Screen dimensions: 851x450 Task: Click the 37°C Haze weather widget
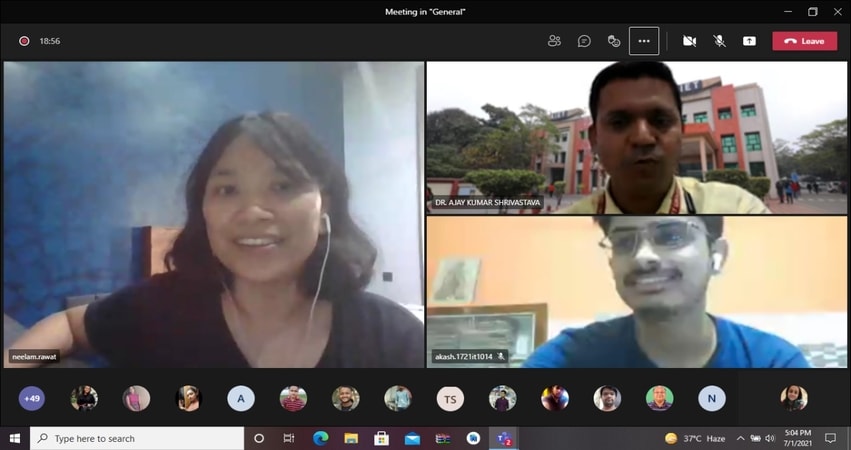tap(697, 438)
